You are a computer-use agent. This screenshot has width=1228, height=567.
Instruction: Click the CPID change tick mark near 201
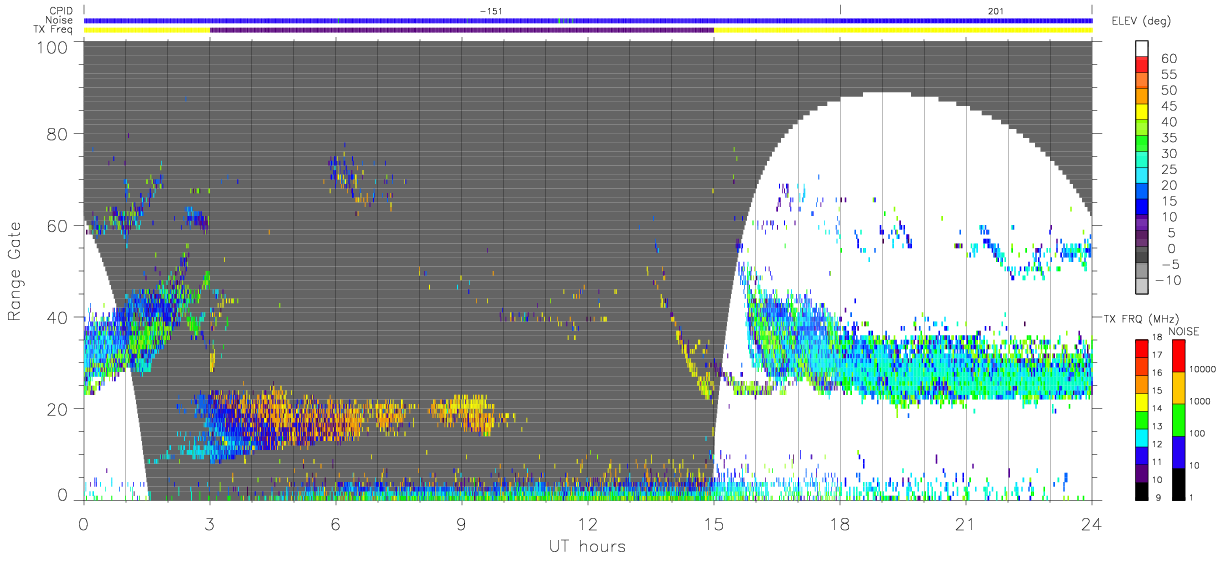point(840,10)
